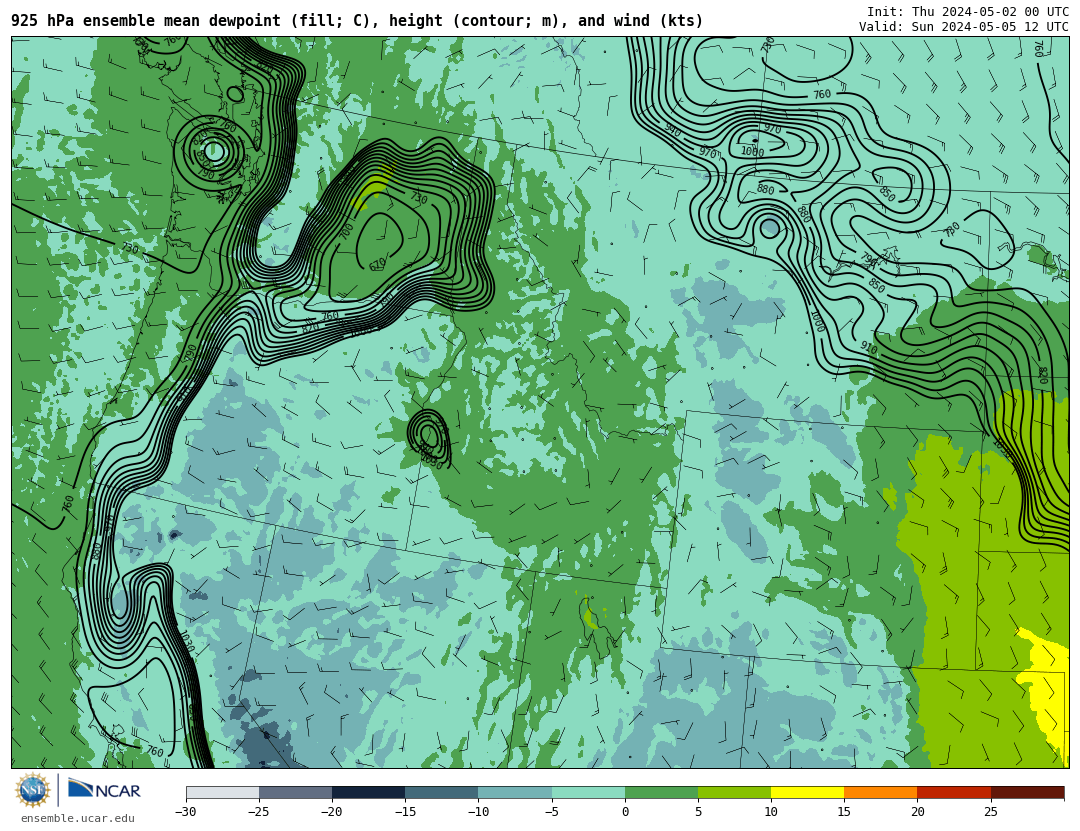Click the 10 colorbar label
This screenshot has height=831, width=1080.
[x=771, y=812]
